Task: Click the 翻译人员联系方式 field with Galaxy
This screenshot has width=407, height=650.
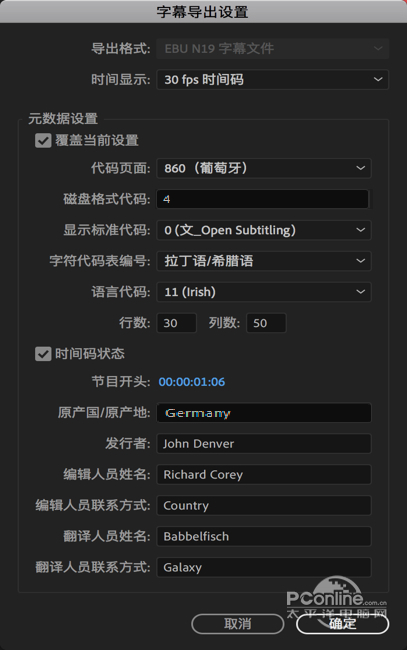Action: point(264,567)
